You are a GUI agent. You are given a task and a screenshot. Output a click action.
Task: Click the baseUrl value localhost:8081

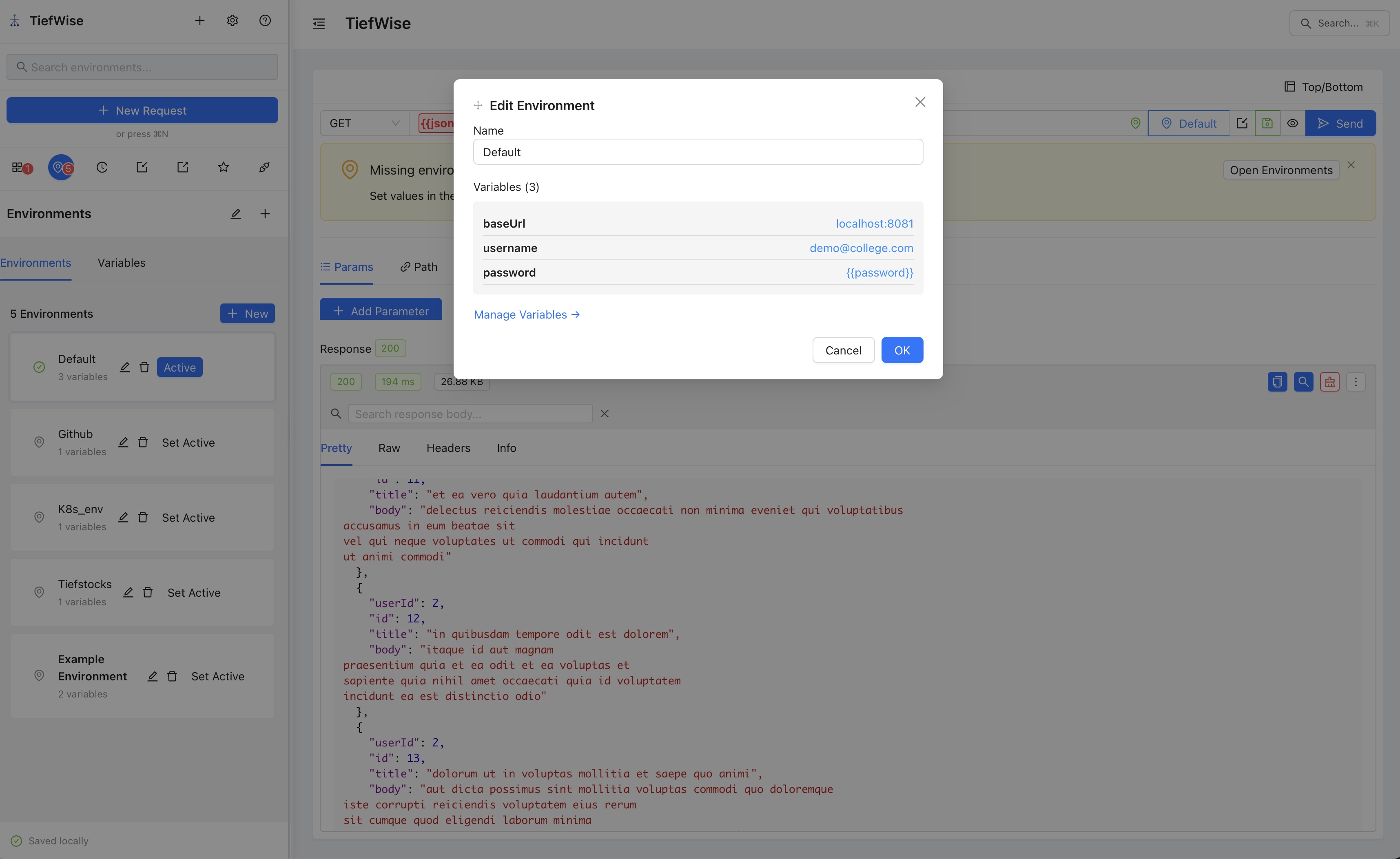(x=875, y=224)
